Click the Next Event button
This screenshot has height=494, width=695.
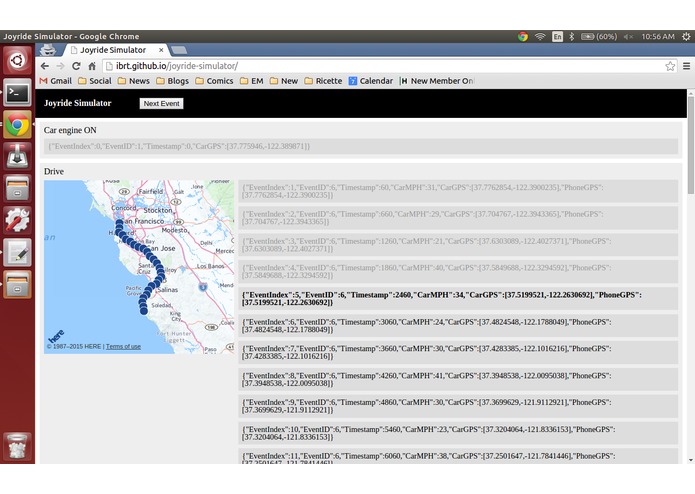pos(161,103)
